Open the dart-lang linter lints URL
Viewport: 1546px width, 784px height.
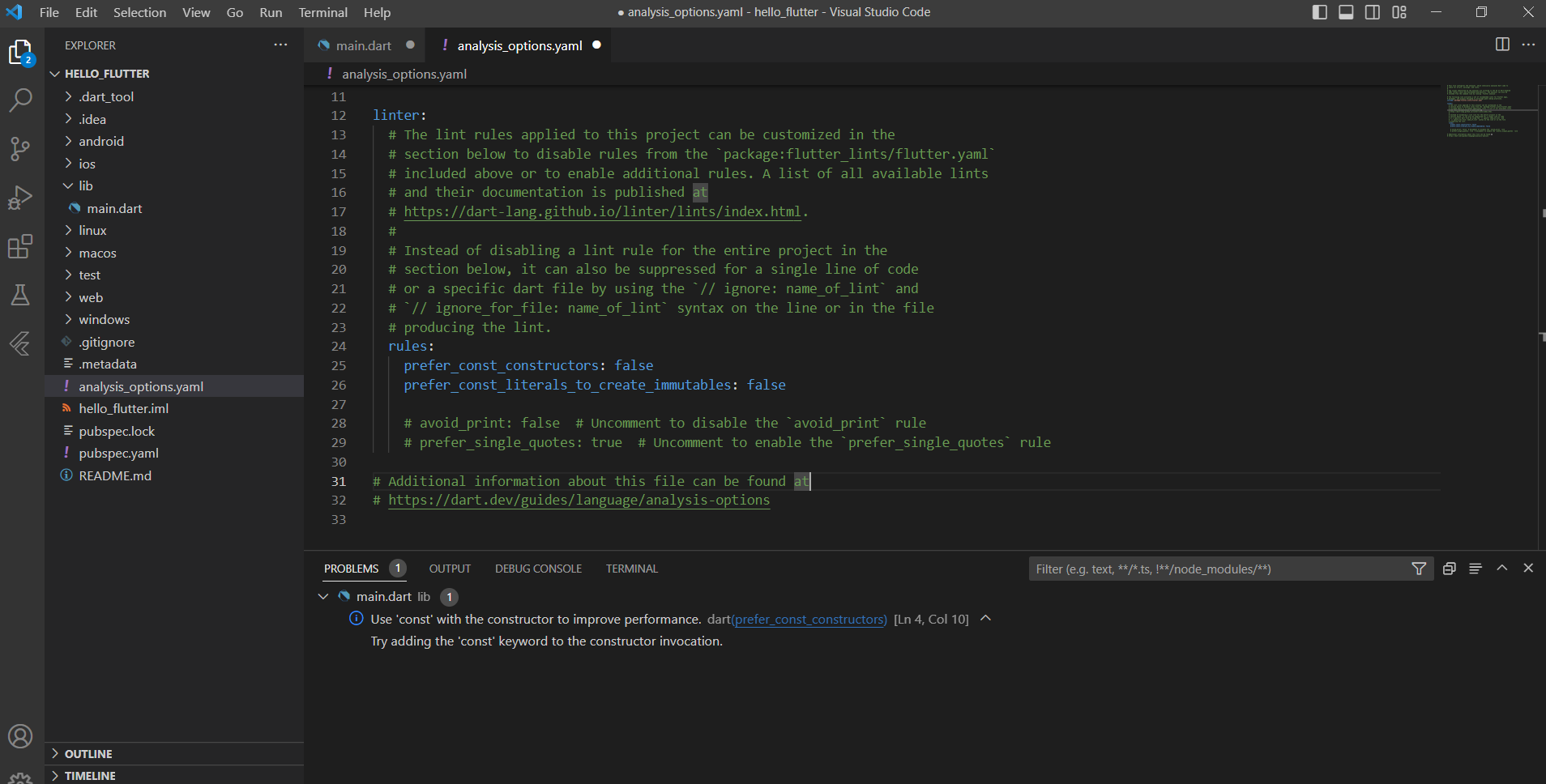pos(602,211)
